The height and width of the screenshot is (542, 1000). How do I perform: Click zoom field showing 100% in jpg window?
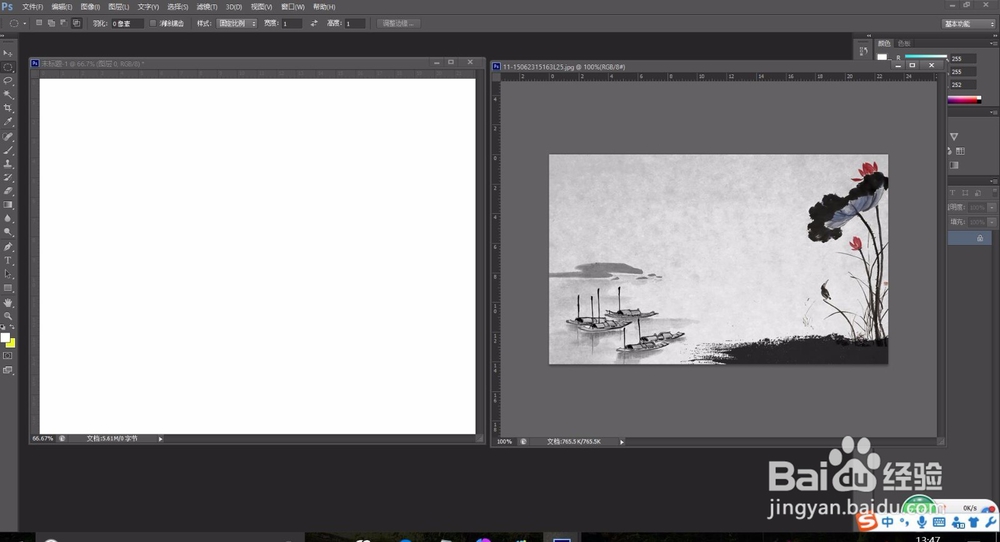(x=504, y=442)
